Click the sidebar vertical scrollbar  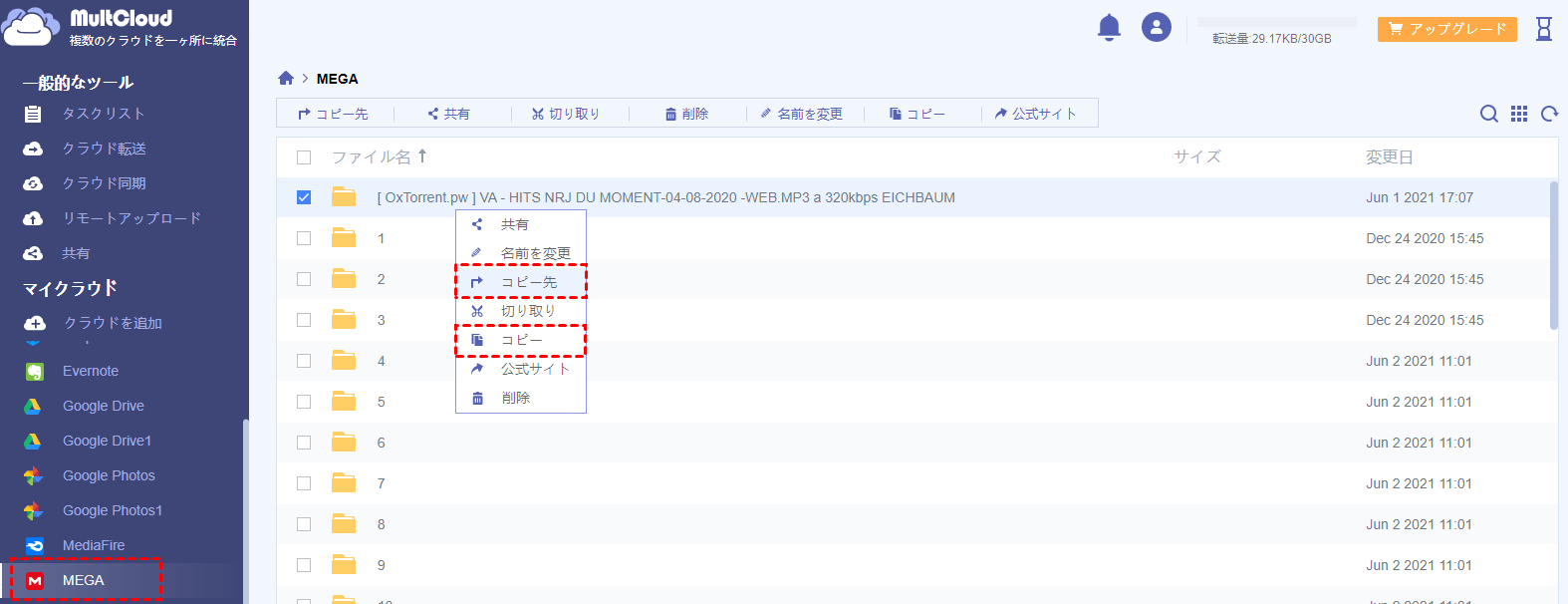(x=245, y=511)
